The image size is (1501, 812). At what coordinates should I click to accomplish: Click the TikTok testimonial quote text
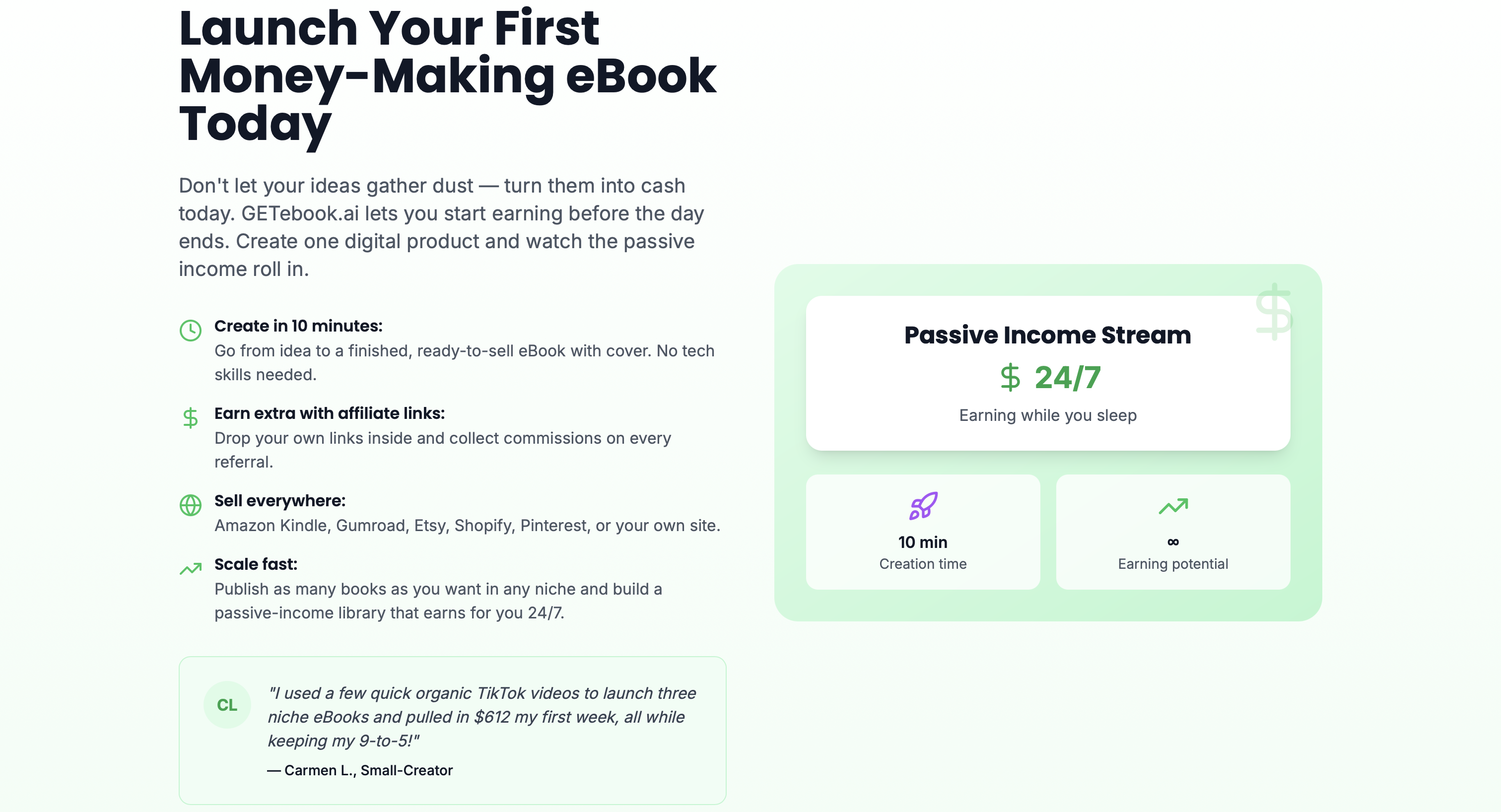(x=482, y=717)
